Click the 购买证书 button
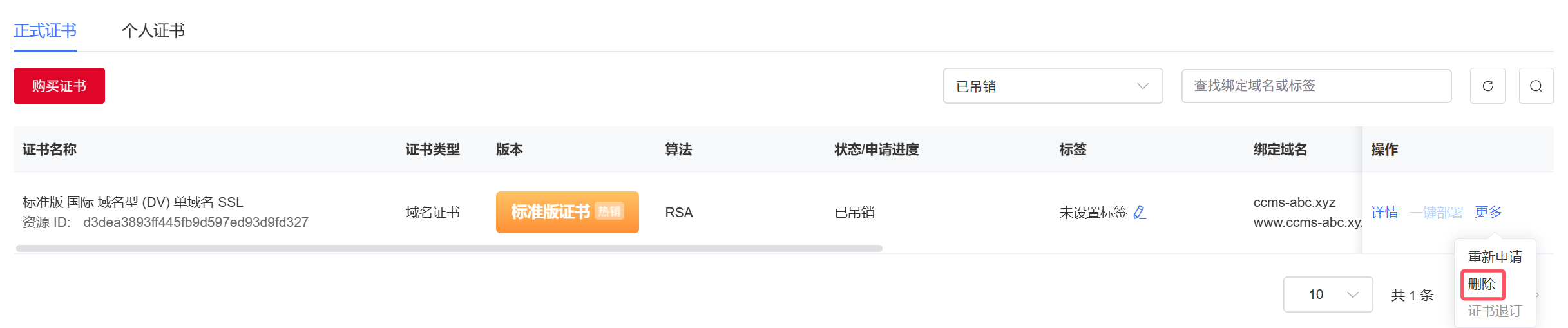The width and height of the screenshot is (1568, 328). pyautogui.click(x=59, y=86)
